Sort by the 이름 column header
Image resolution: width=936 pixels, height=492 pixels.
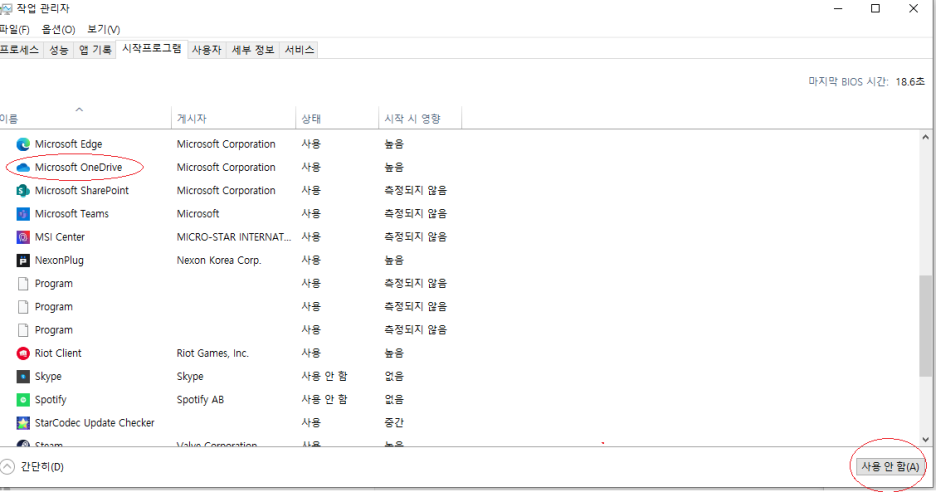click(x=85, y=118)
